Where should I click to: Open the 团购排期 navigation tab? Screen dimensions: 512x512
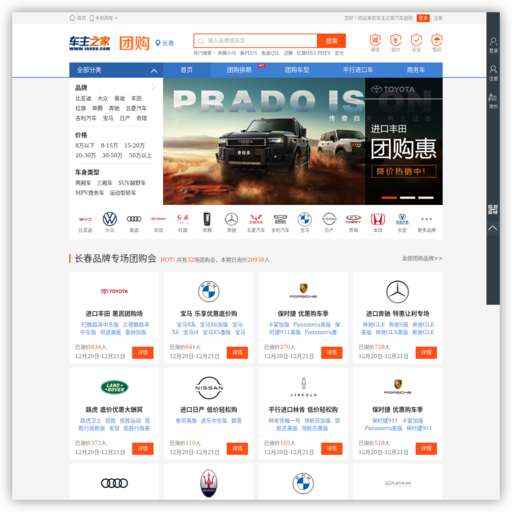239,70
